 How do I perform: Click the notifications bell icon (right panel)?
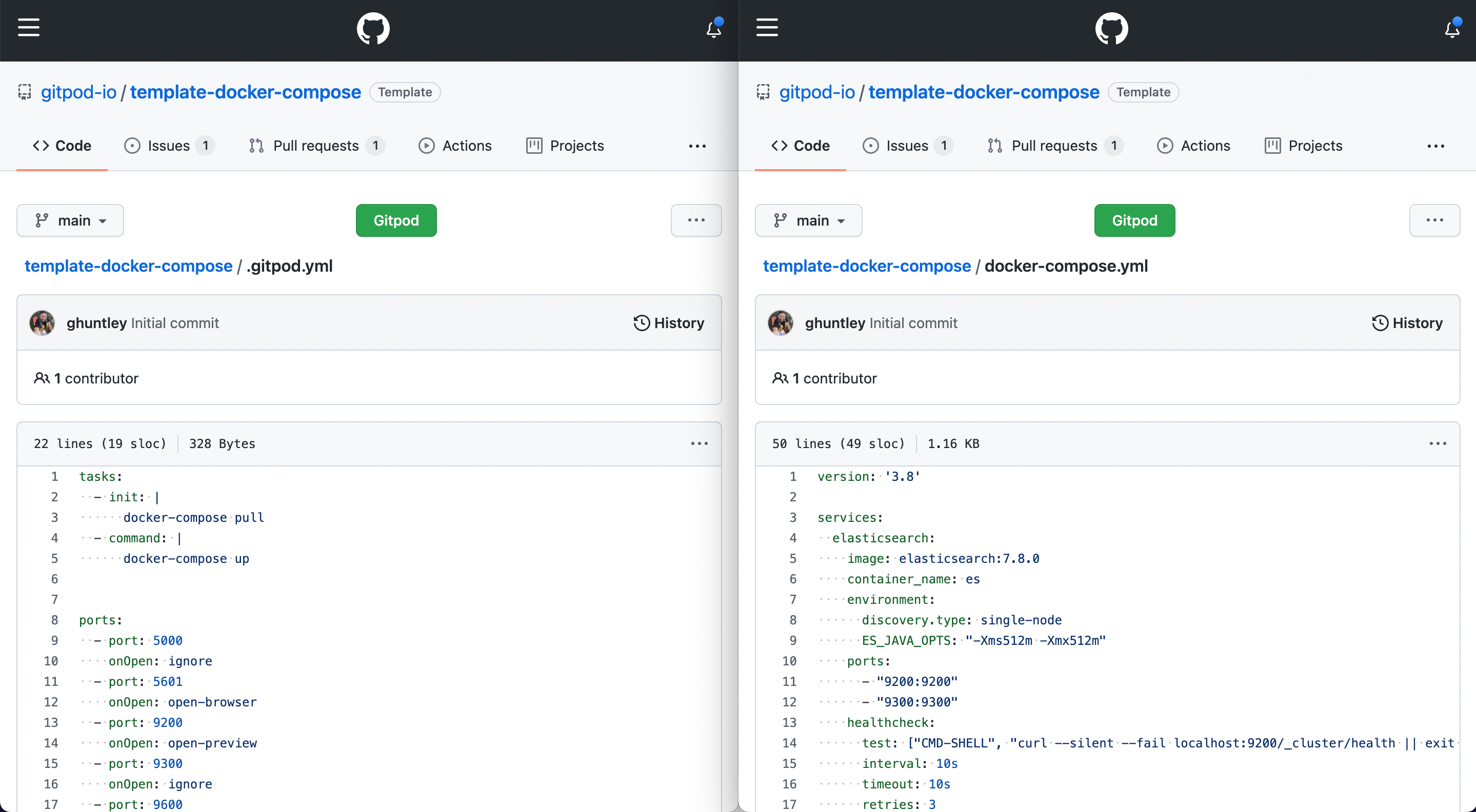click(x=1449, y=27)
